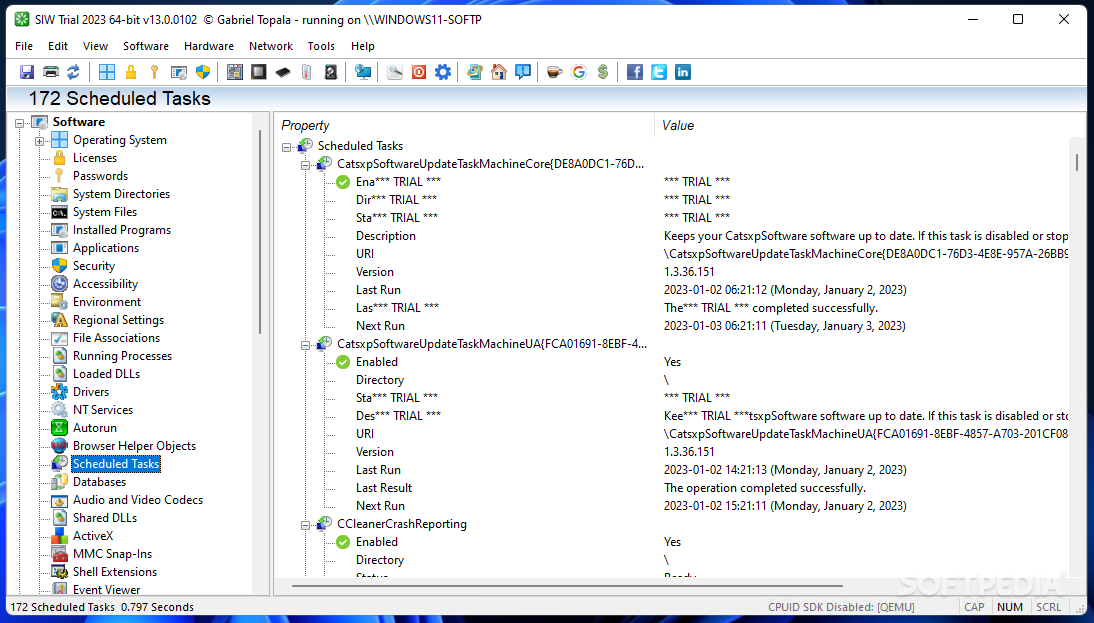Screen dimensions: 1094x623
Task: Collapse the CCleanerCrashReporting task node
Action: tap(305, 525)
